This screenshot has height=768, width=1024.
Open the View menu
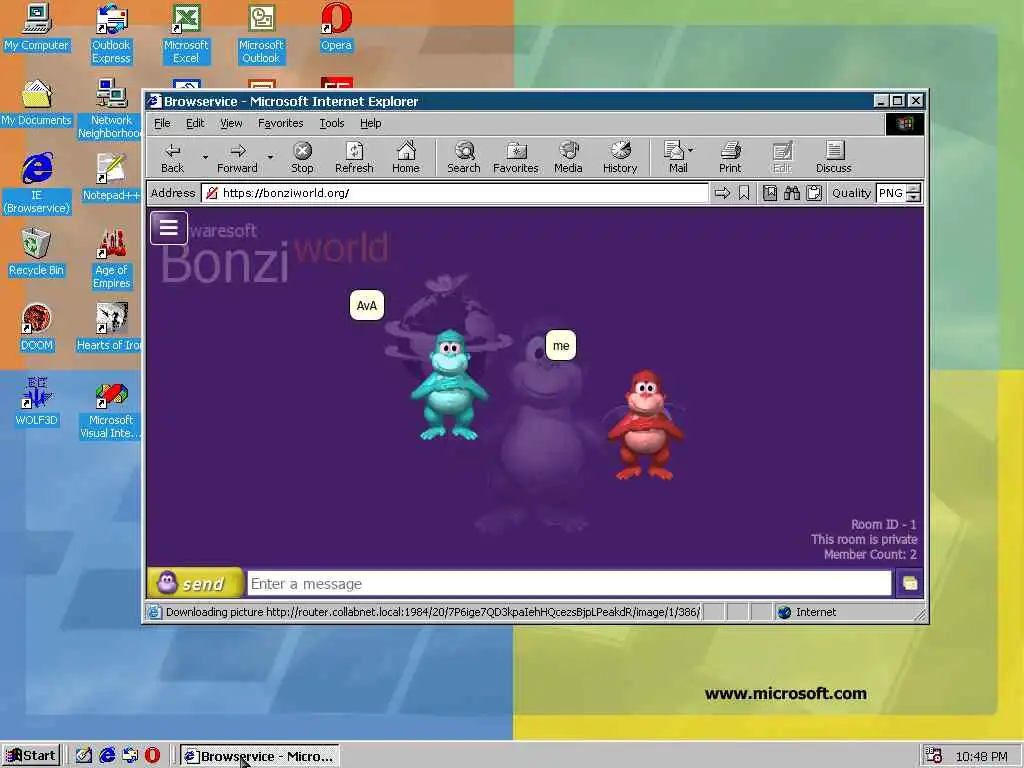click(x=231, y=123)
